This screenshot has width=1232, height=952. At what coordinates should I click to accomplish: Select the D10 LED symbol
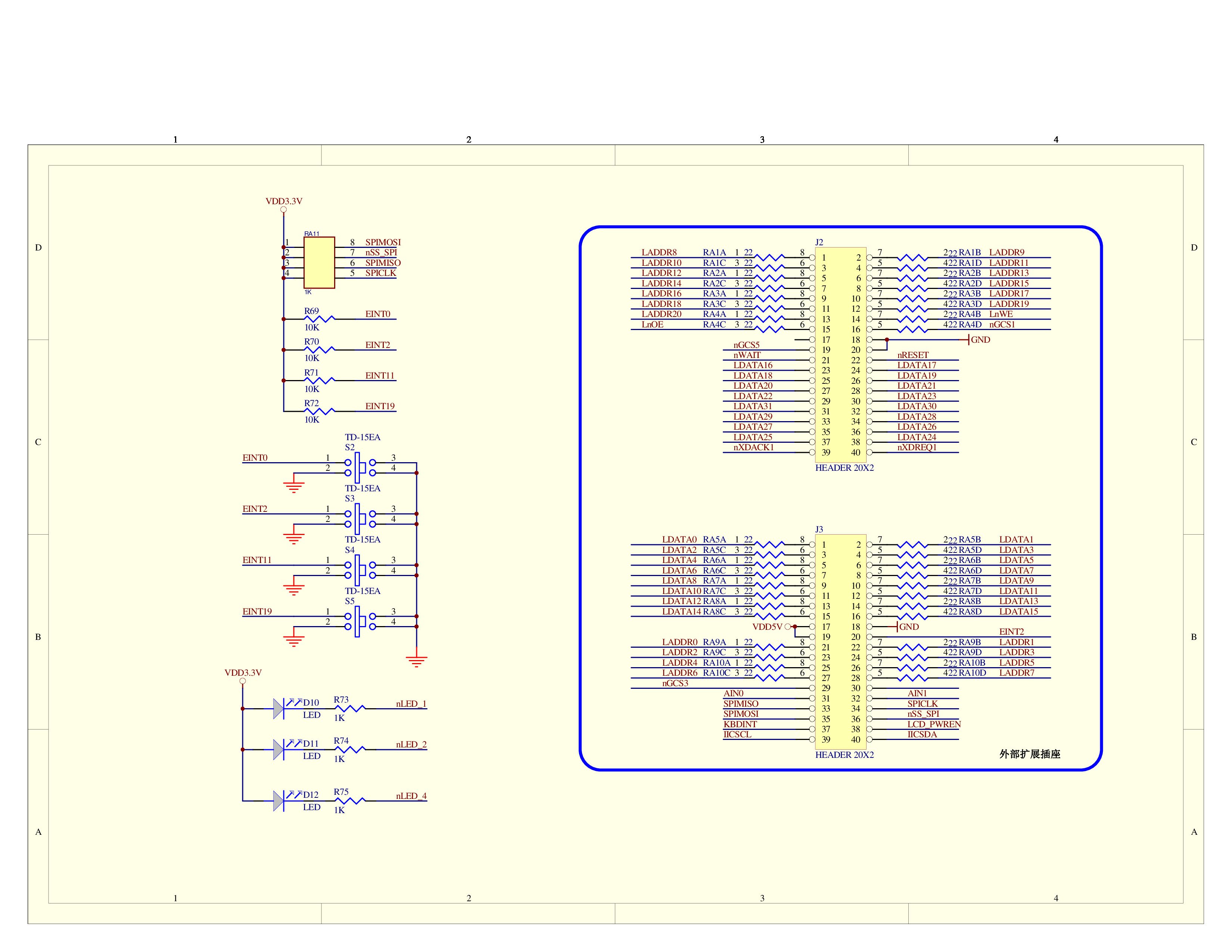(279, 708)
